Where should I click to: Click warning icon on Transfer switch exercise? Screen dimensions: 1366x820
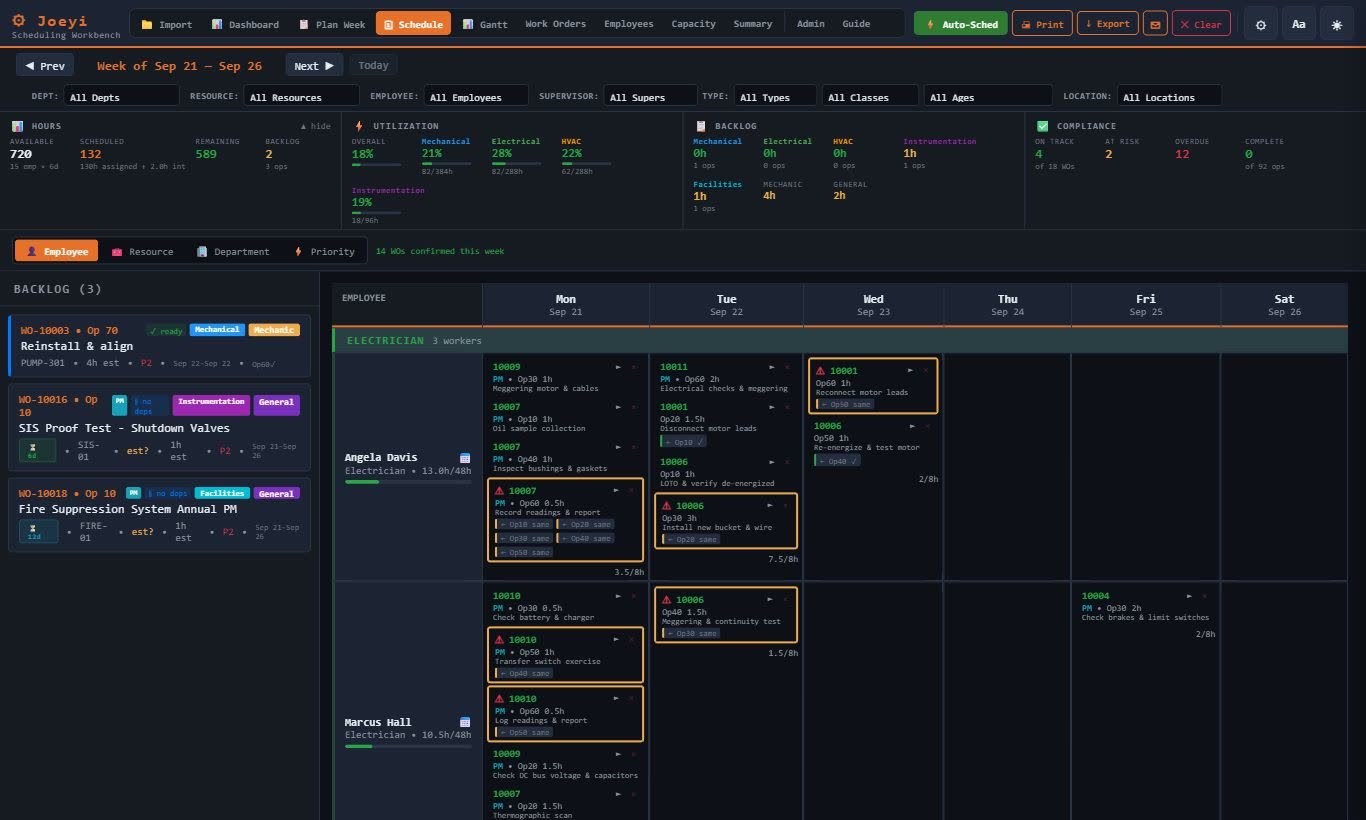pyautogui.click(x=500, y=640)
